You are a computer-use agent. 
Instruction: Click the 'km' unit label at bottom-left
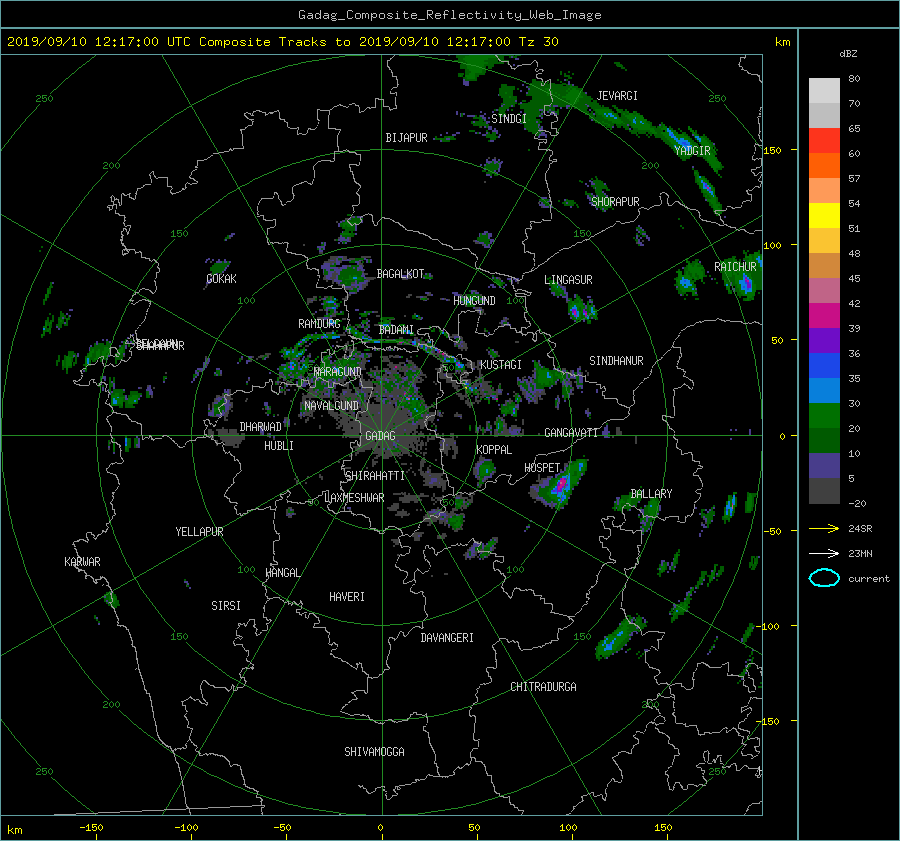click(x=14, y=830)
